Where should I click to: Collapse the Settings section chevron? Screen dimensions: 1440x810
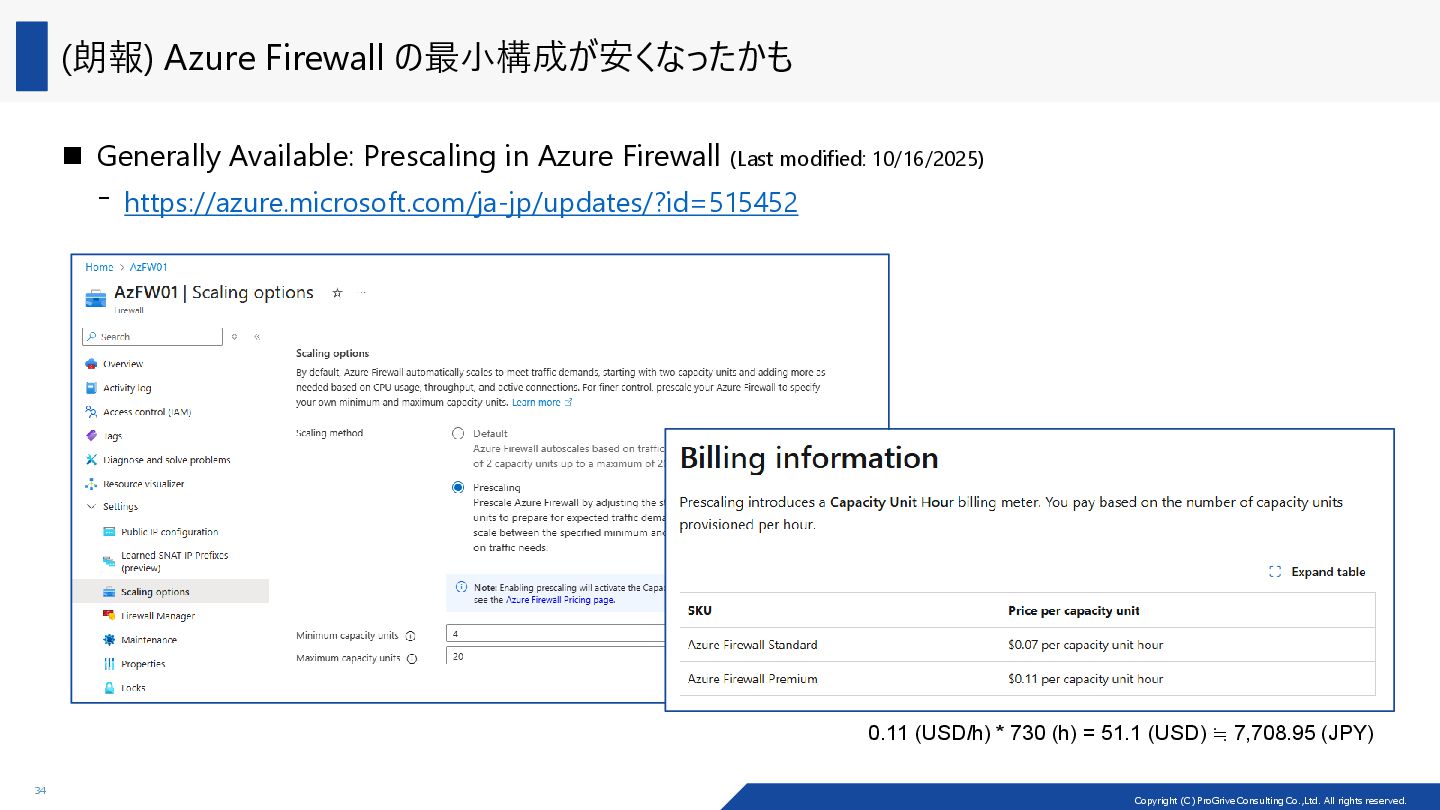pyautogui.click(x=91, y=507)
